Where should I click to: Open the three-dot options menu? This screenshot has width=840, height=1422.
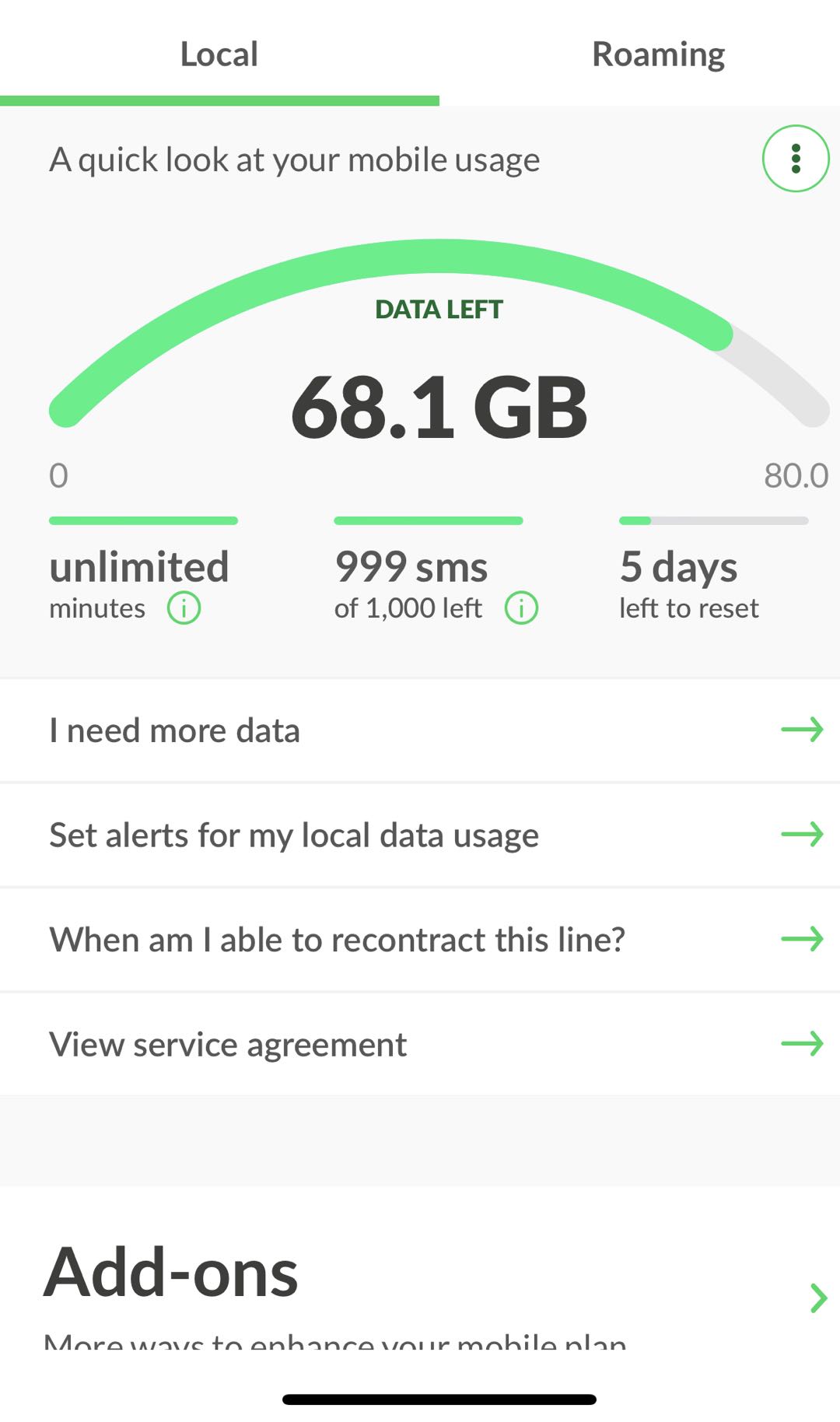click(x=795, y=159)
